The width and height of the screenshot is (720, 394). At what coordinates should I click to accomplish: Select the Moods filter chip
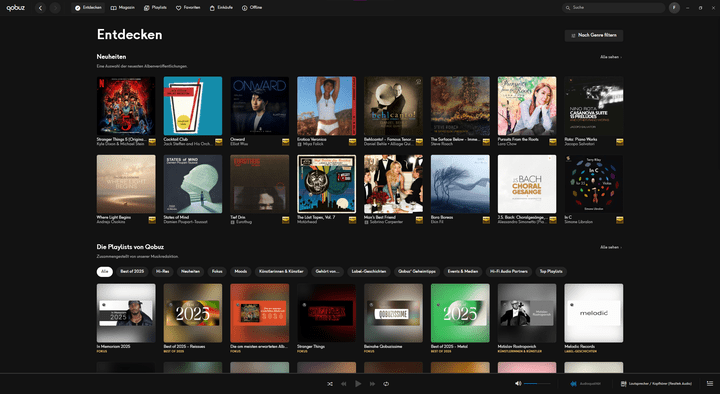coord(241,271)
